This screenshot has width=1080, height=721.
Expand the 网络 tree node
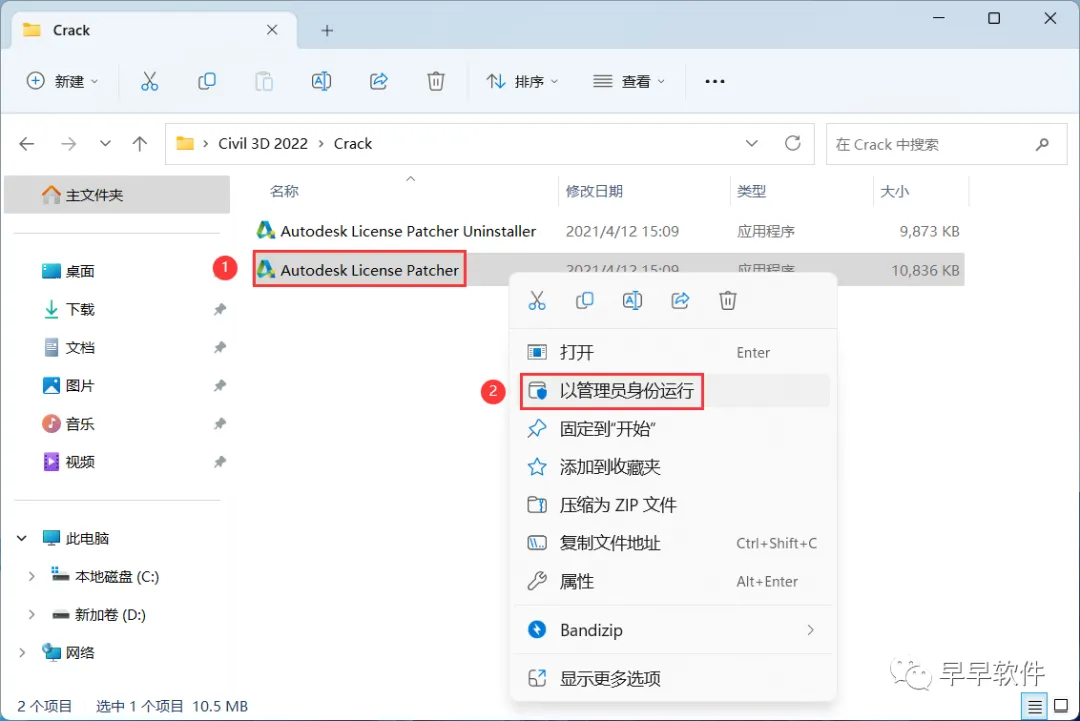tap(22, 652)
